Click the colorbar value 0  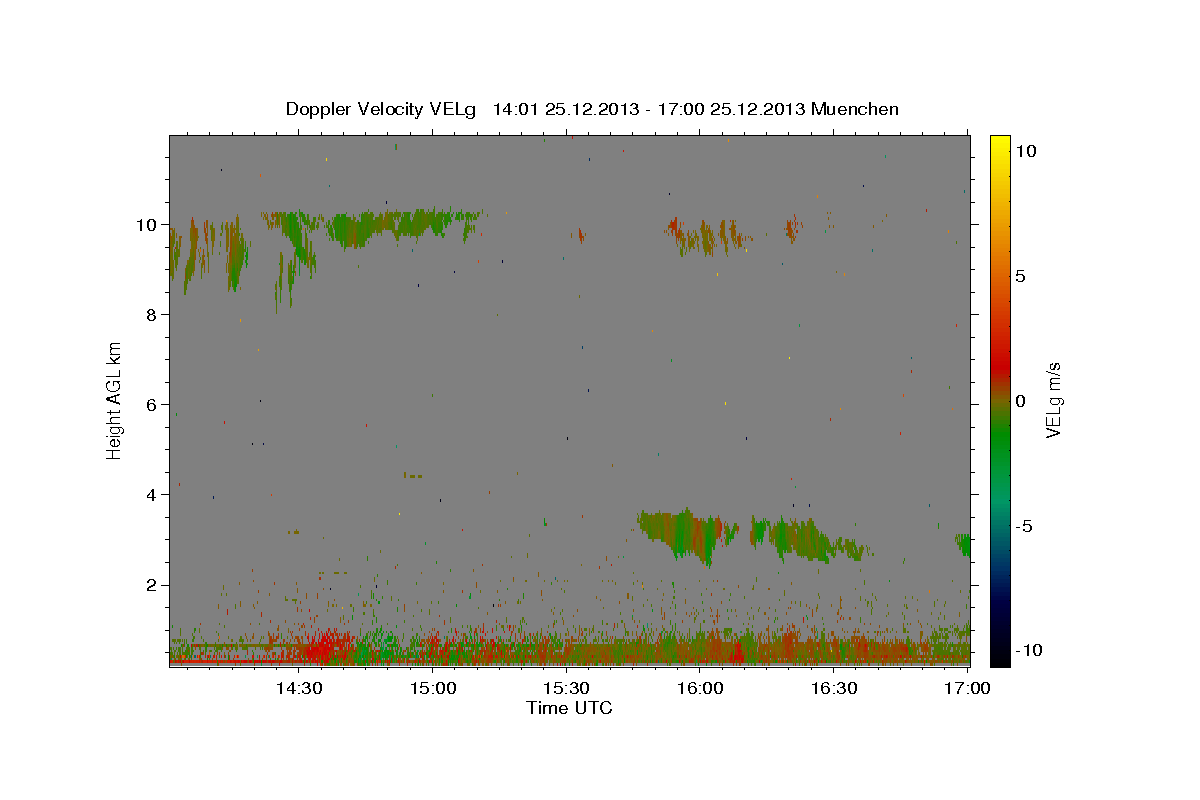tap(1021, 401)
